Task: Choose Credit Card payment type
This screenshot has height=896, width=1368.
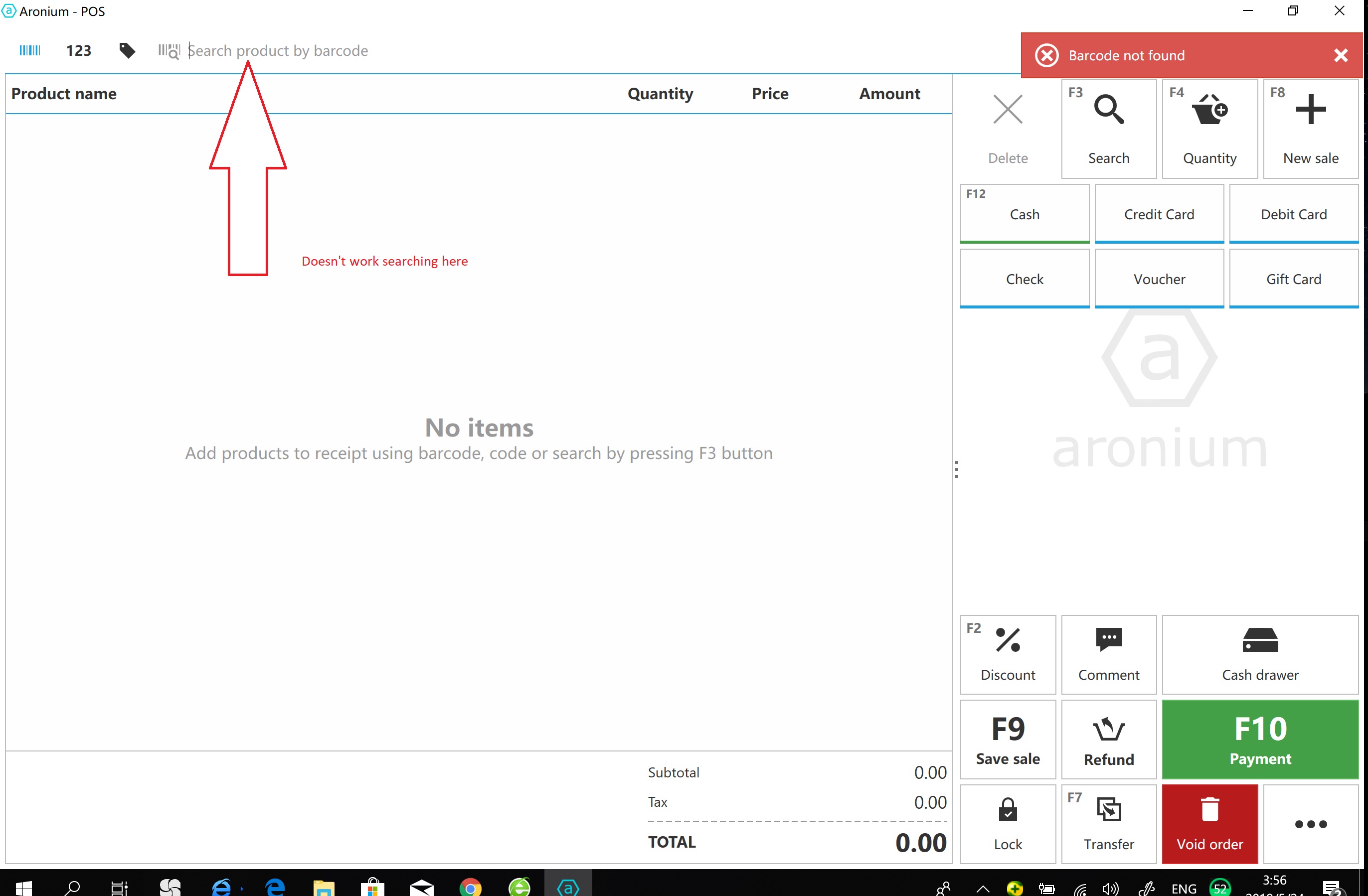Action: 1159,214
